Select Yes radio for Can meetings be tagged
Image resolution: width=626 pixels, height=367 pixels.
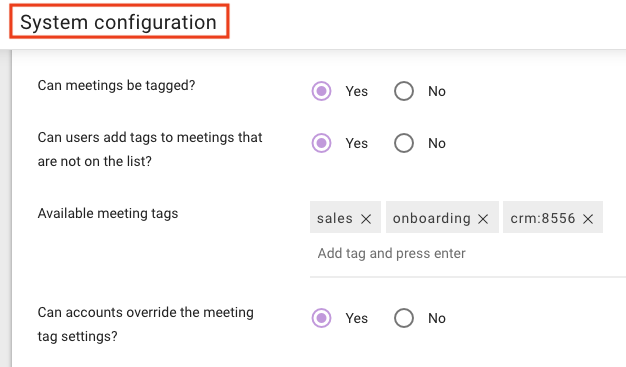[x=321, y=91]
